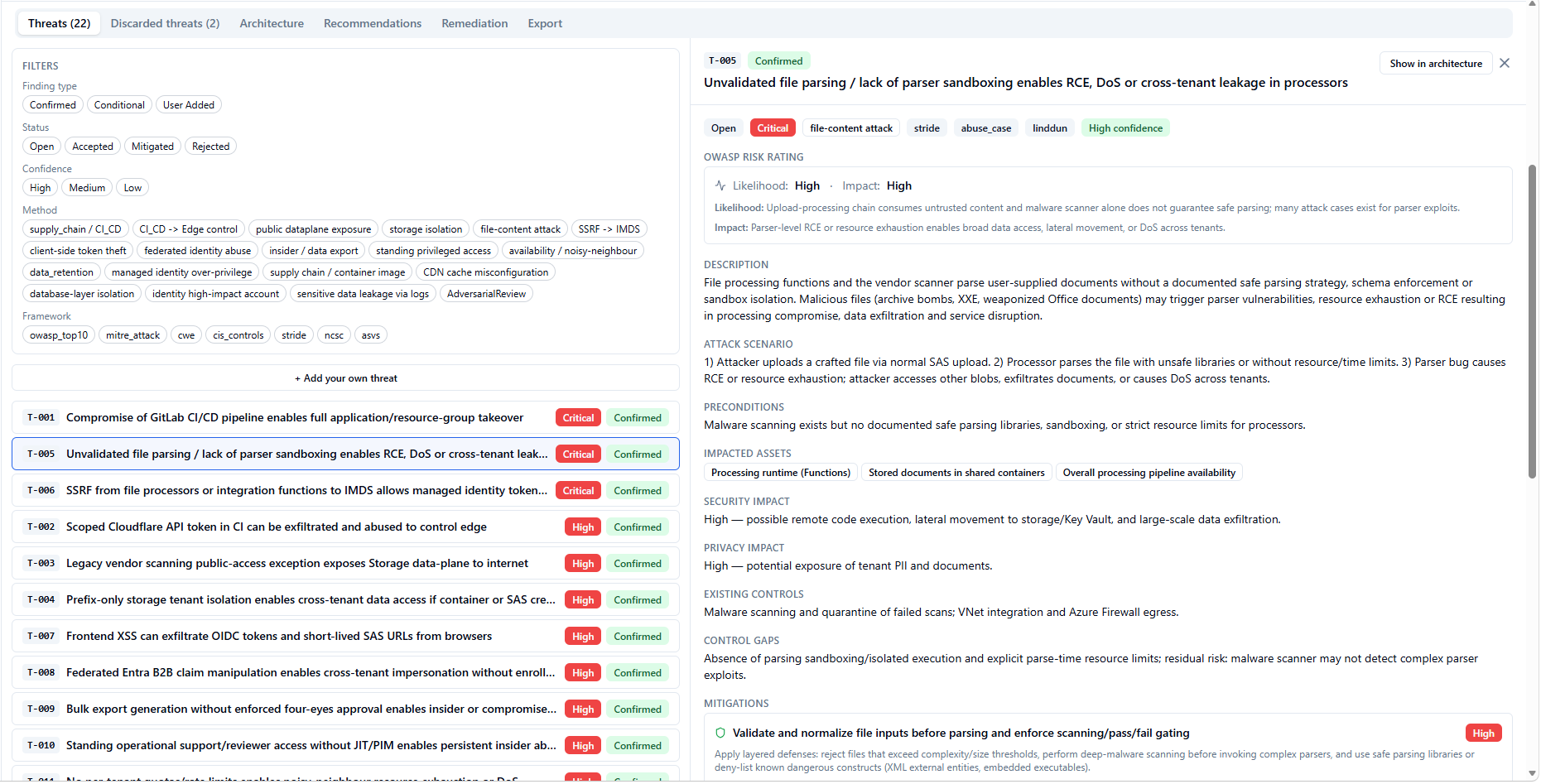Select cwe framework filter
The width and height of the screenshot is (1541, 784).
(186, 335)
